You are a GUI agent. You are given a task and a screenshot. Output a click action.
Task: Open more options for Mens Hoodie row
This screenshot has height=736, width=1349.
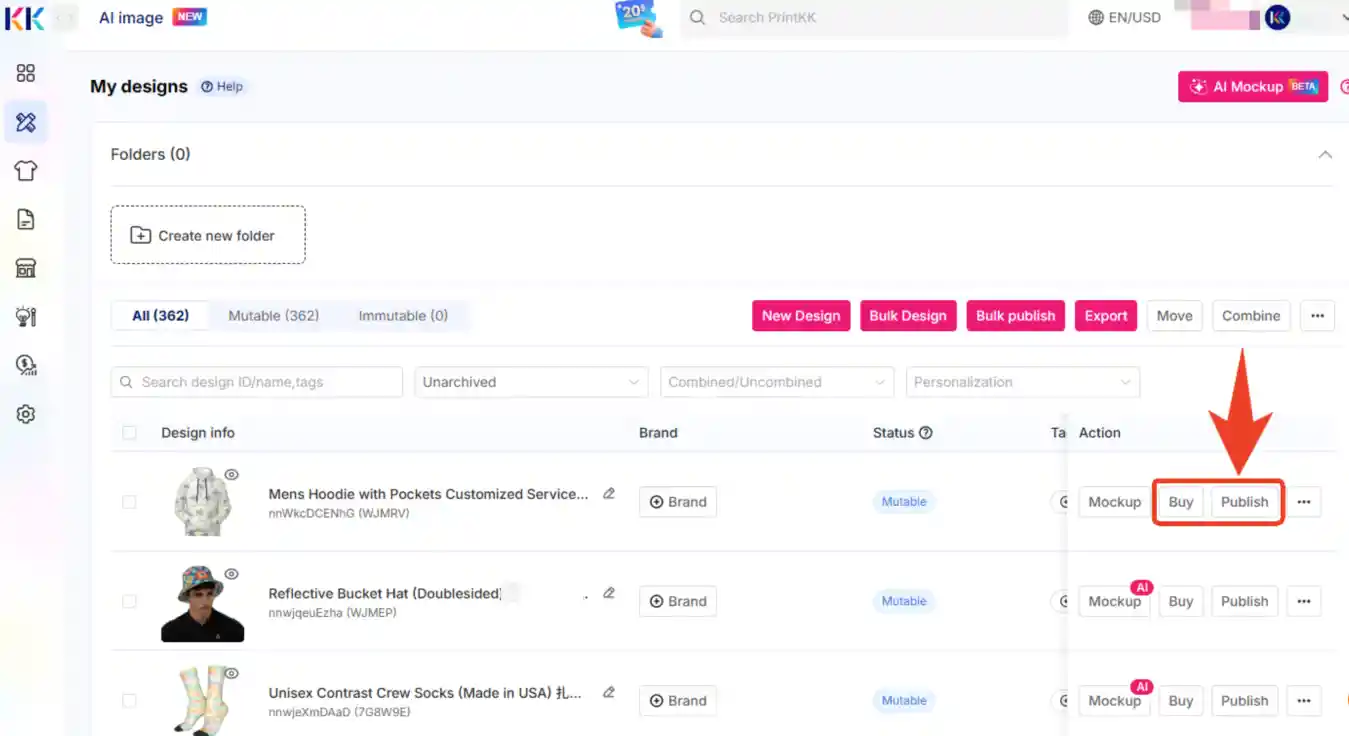(x=1304, y=502)
